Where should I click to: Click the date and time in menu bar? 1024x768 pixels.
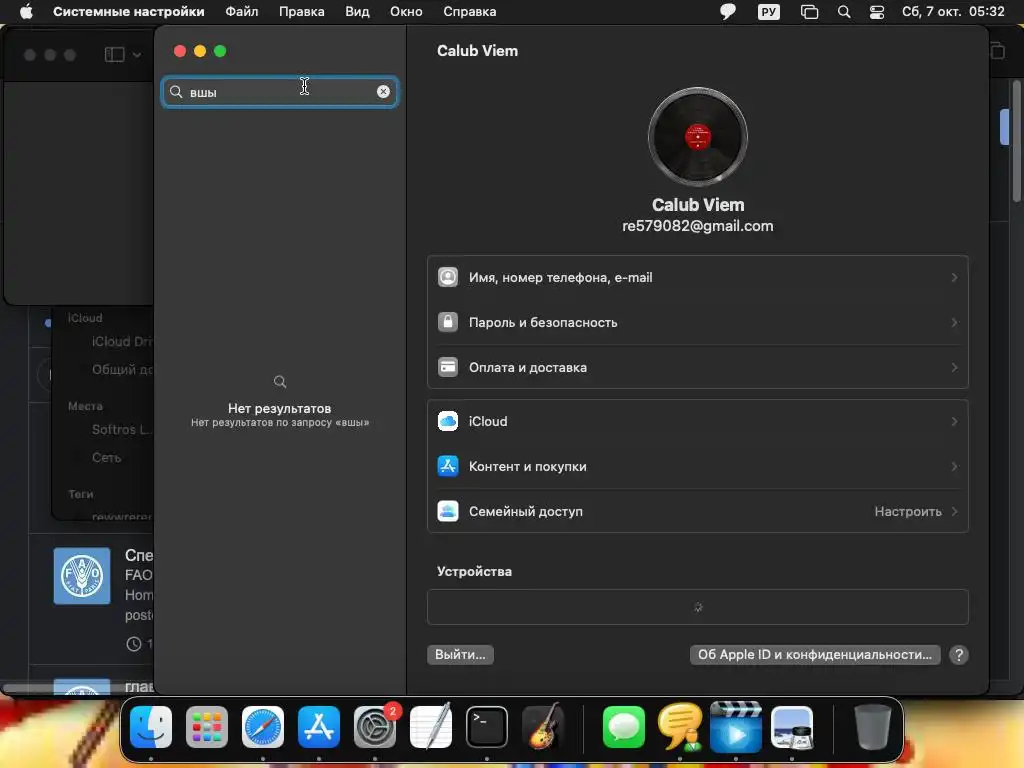tap(953, 12)
